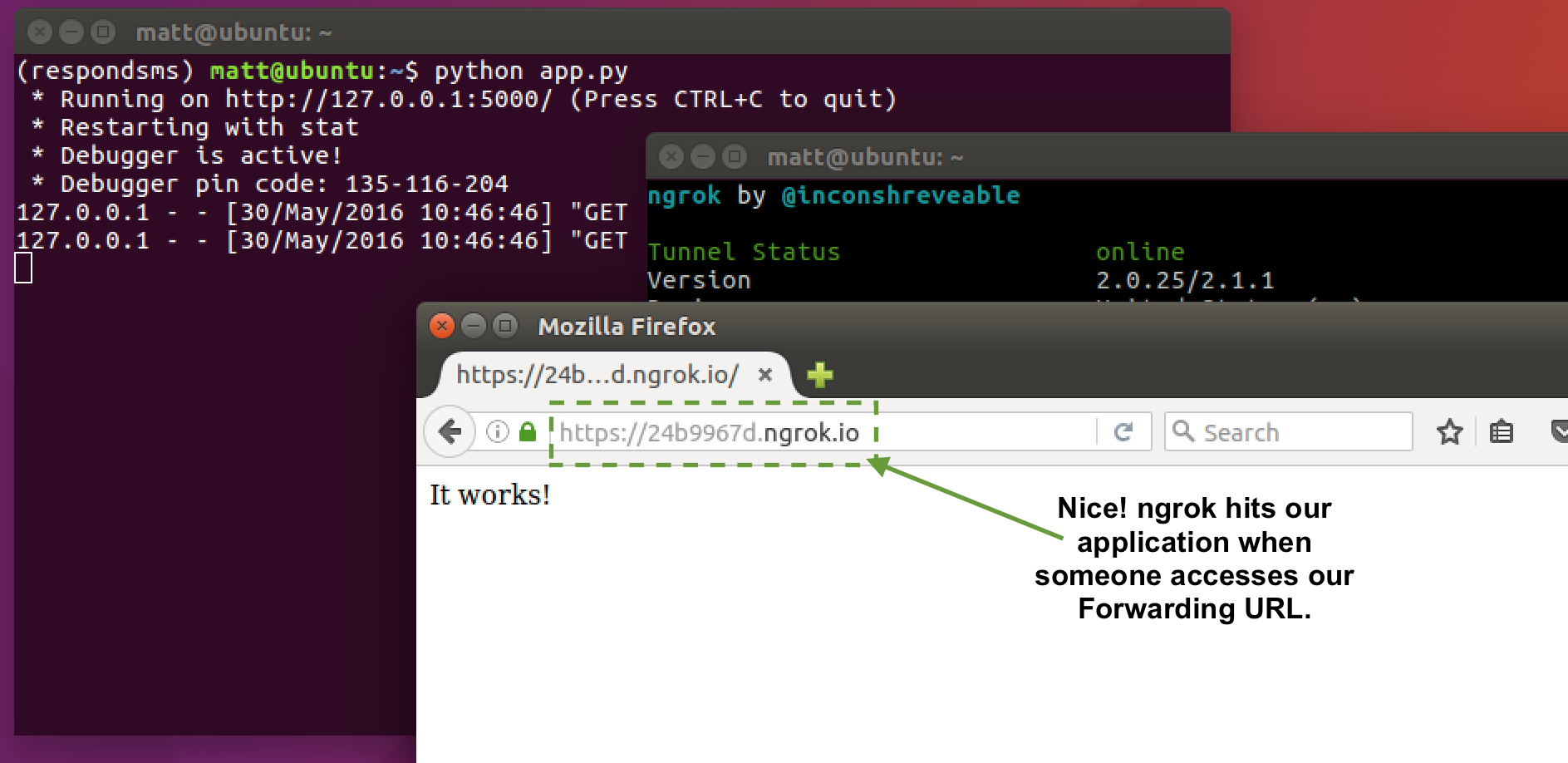Viewport: 1568px width, 763px height.
Task: Click the search magnifier icon
Action: (x=1183, y=431)
